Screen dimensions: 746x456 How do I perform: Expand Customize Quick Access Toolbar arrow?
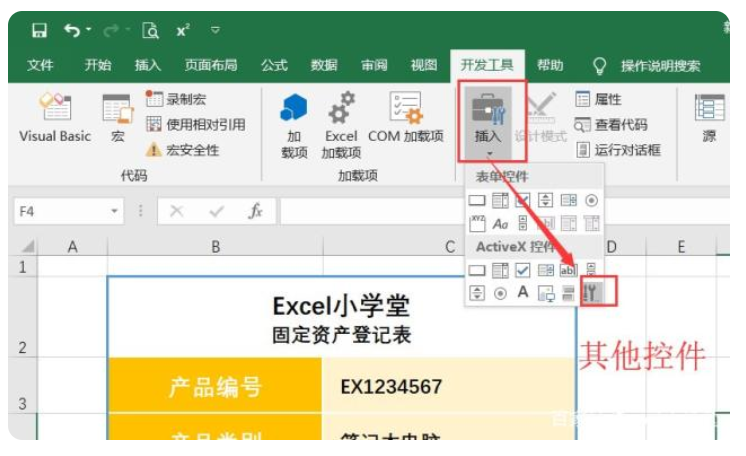click(215, 30)
